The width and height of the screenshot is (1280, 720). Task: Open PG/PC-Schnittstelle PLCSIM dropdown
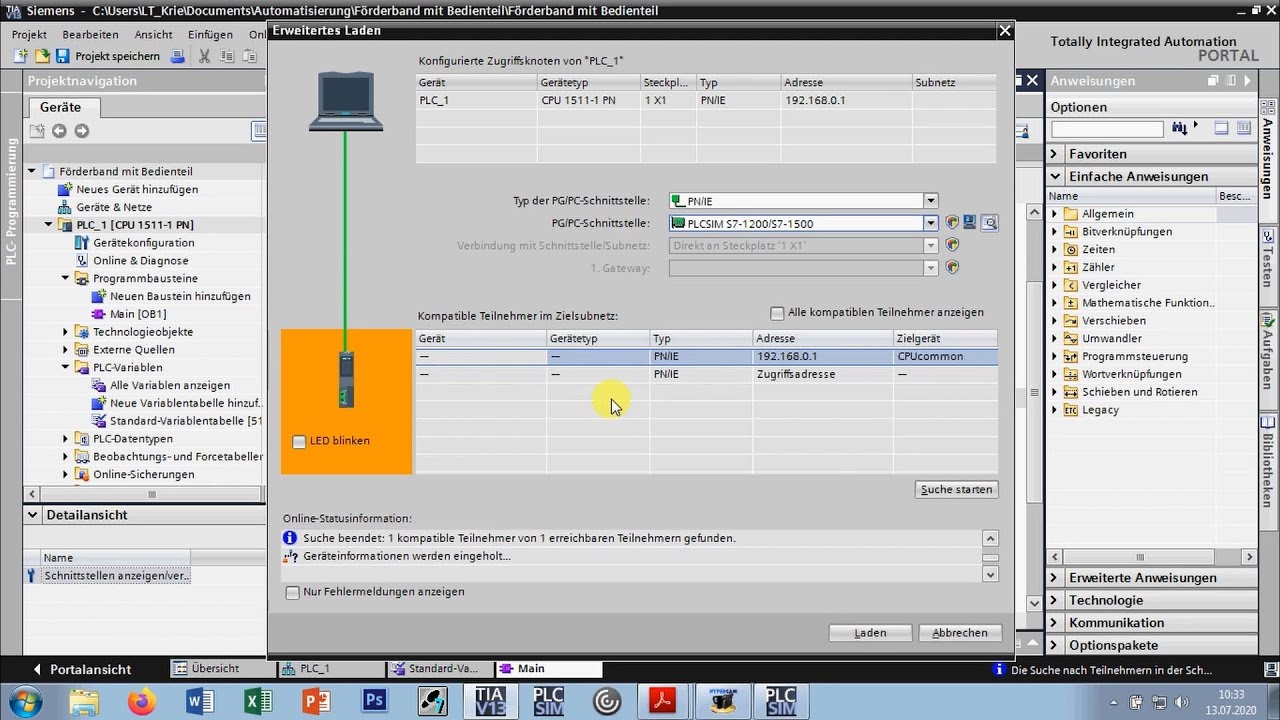point(931,223)
